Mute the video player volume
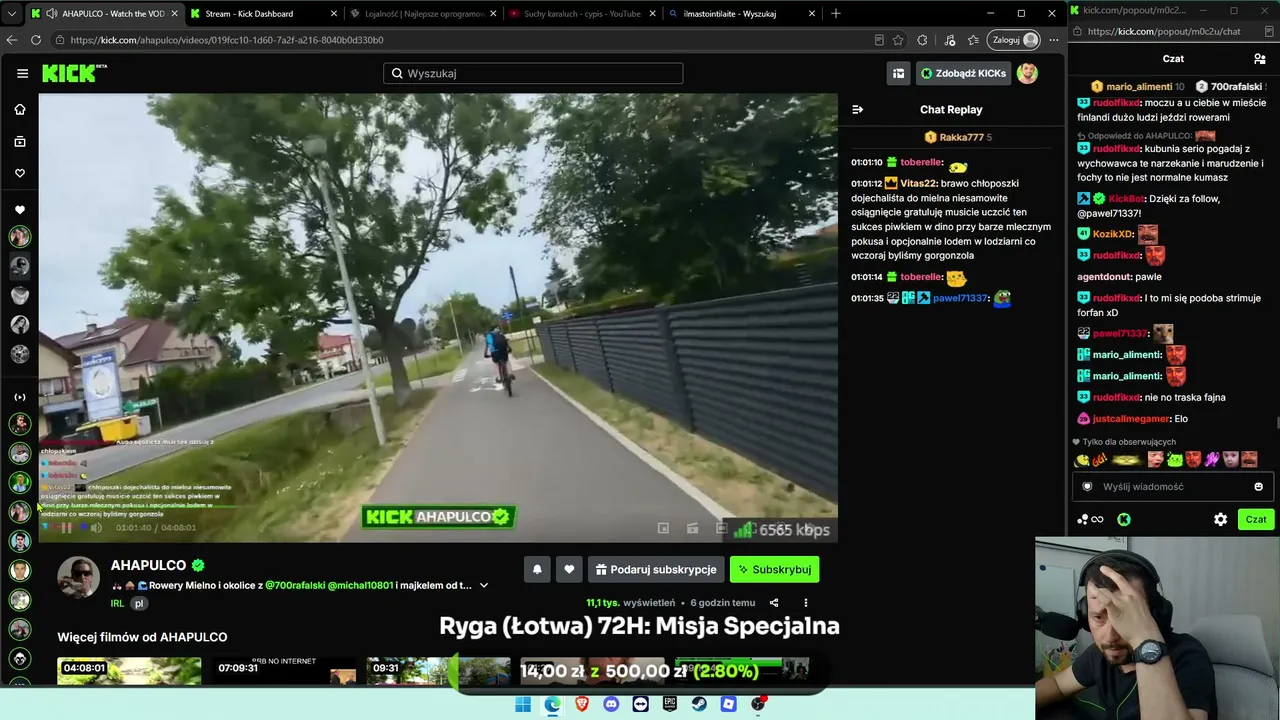The width and height of the screenshot is (1280, 720). [97, 528]
